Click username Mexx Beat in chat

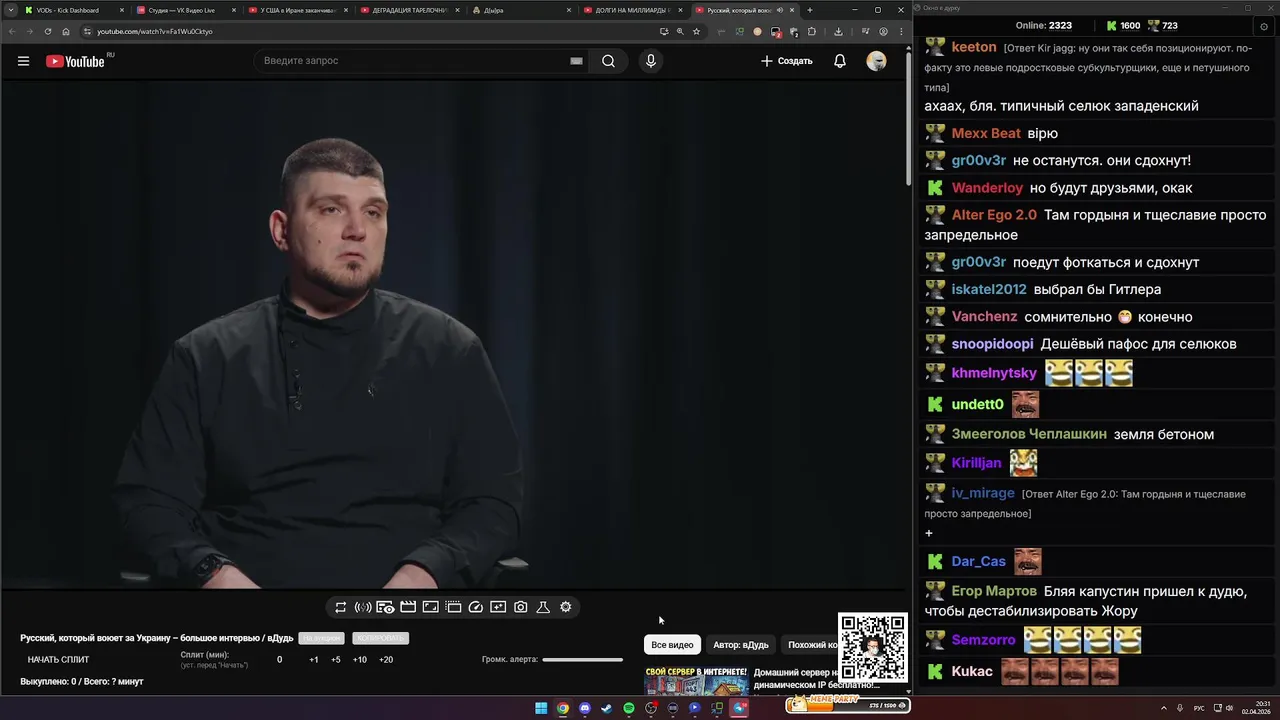pos(986,133)
